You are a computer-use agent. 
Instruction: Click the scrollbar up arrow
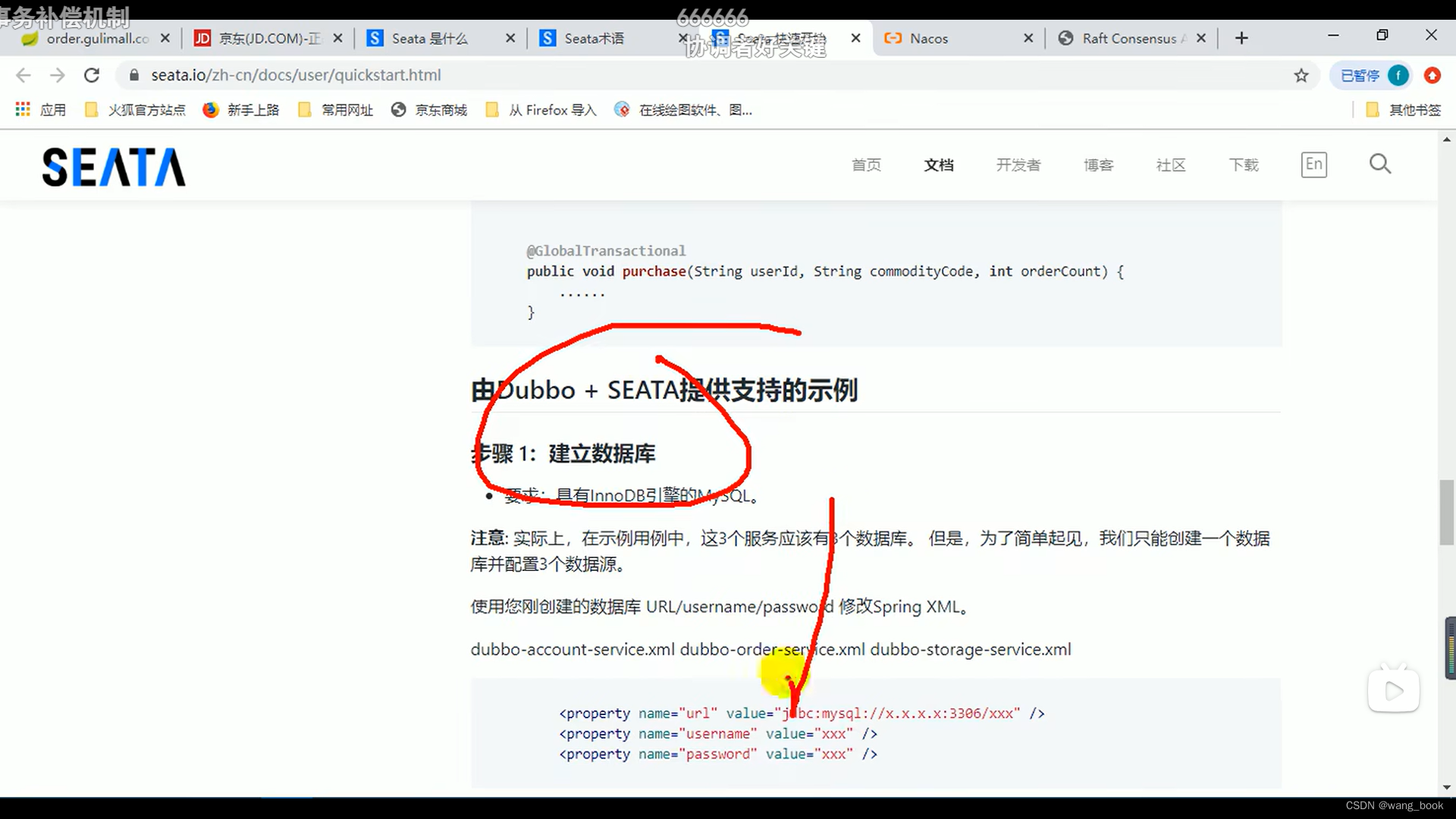[x=1447, y=140]
